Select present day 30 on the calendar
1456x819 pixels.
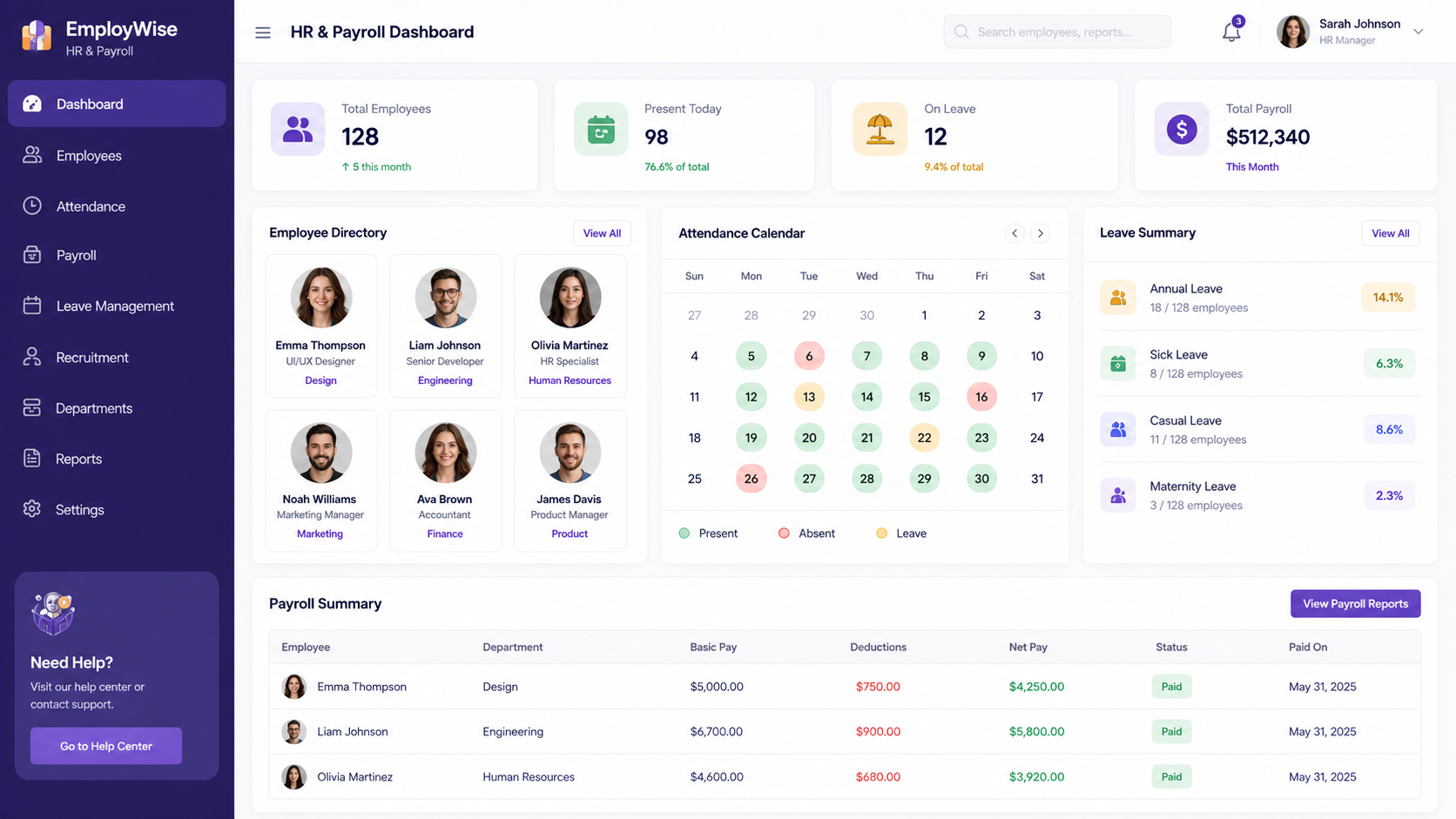pyautogui.click(x=981, y=479)
